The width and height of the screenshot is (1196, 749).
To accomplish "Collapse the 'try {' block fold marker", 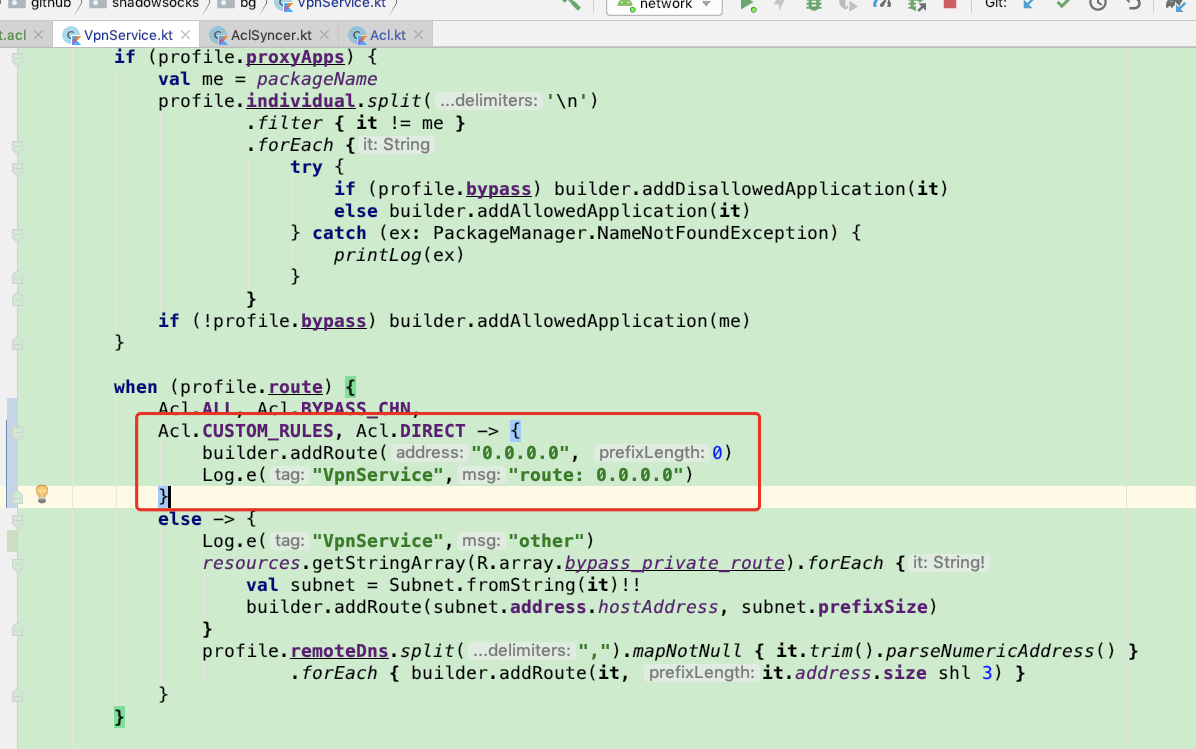I will pyautogui.click(x=17, y=168).
